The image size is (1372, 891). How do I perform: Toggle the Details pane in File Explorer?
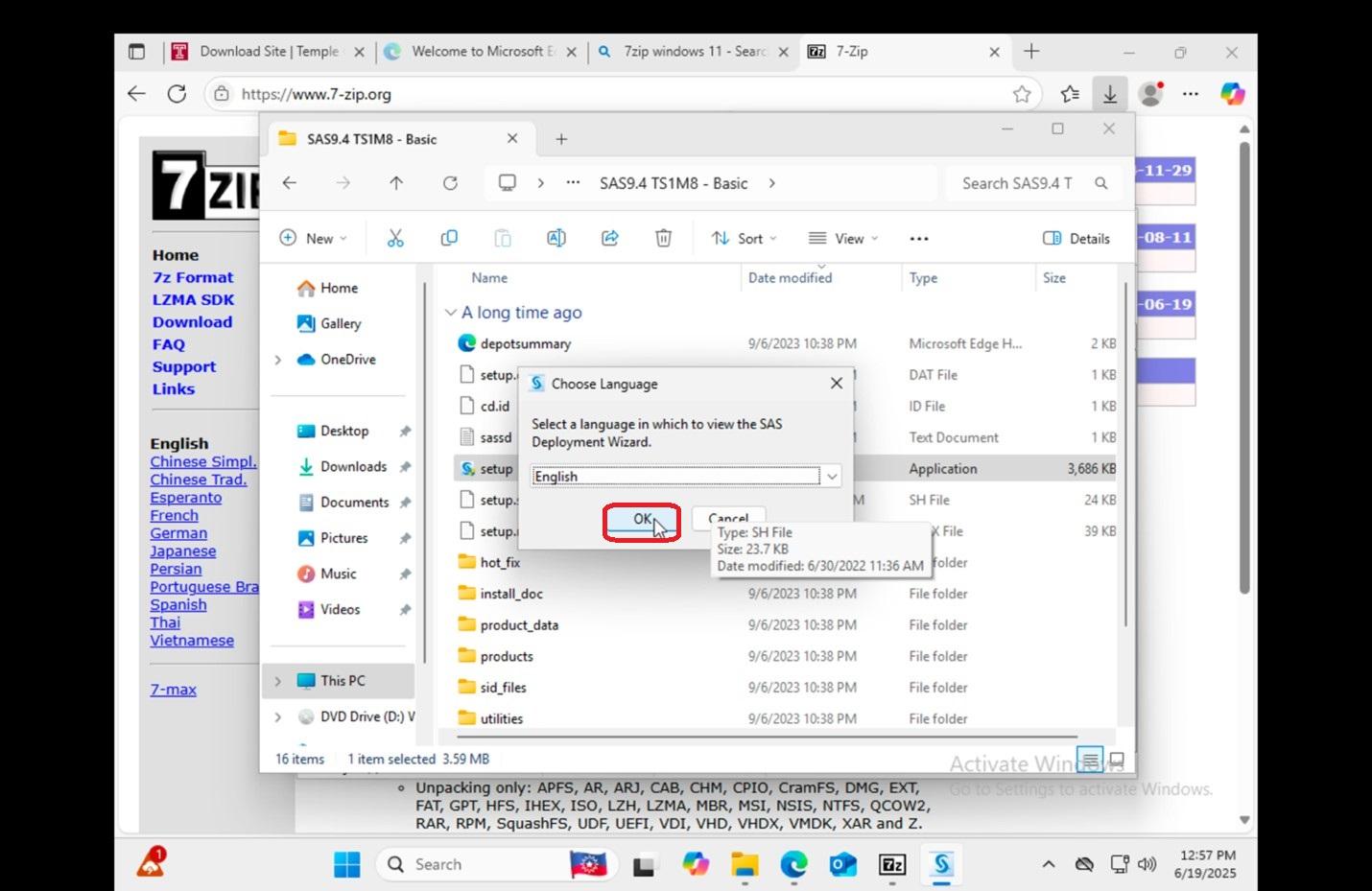(x=1076, y=239)
